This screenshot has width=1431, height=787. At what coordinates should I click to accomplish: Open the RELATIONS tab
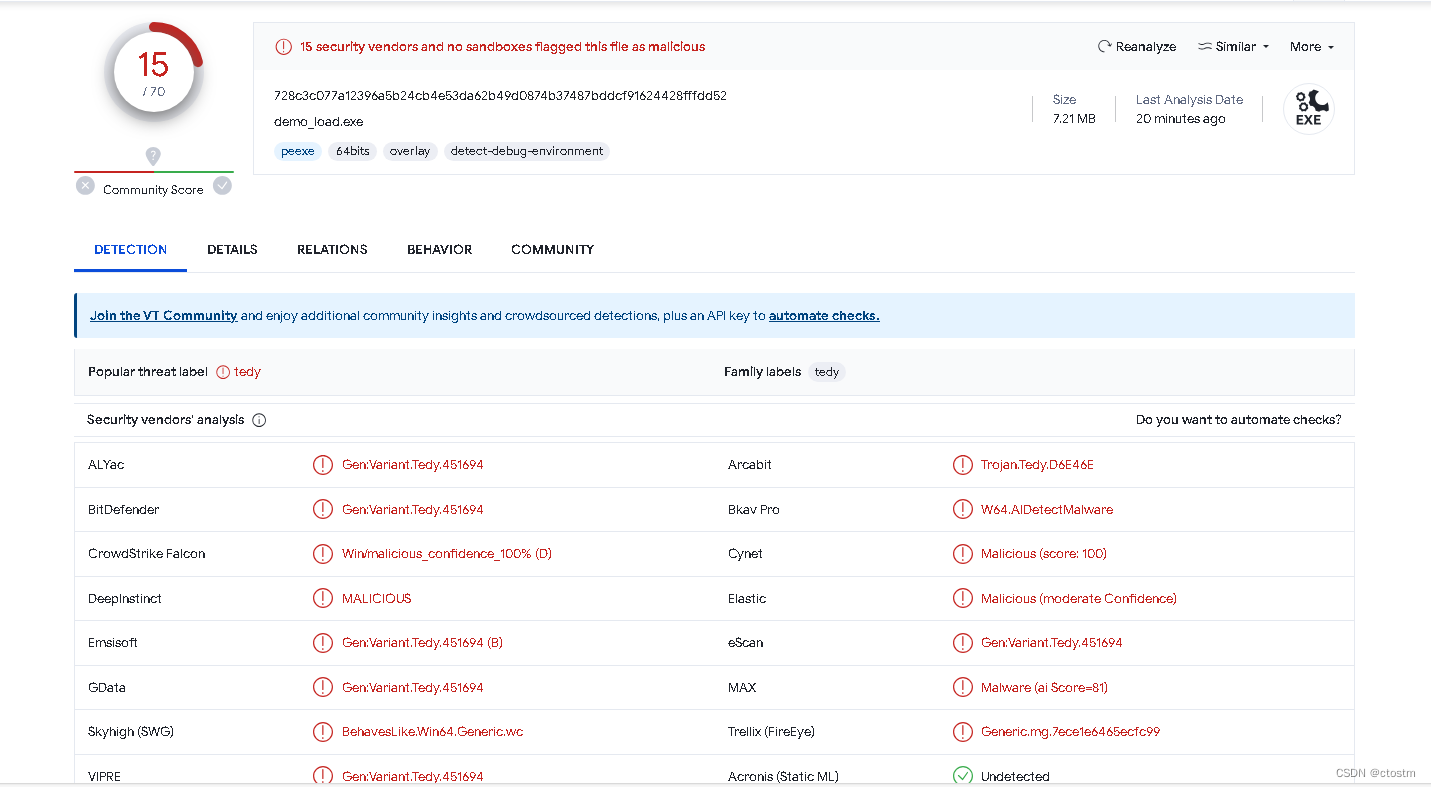pyautogui.click(x=332, y=250)
